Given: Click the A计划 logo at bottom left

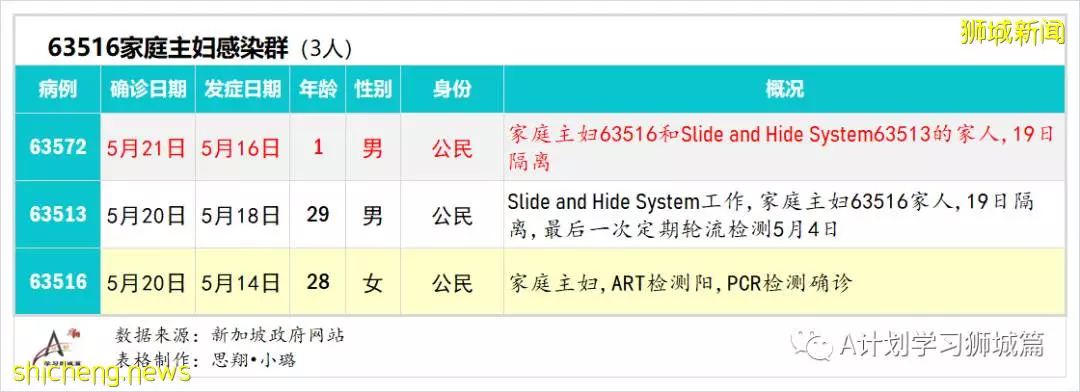Looking at the screenshot, I should pyautogui.click(x=58, y=347).
